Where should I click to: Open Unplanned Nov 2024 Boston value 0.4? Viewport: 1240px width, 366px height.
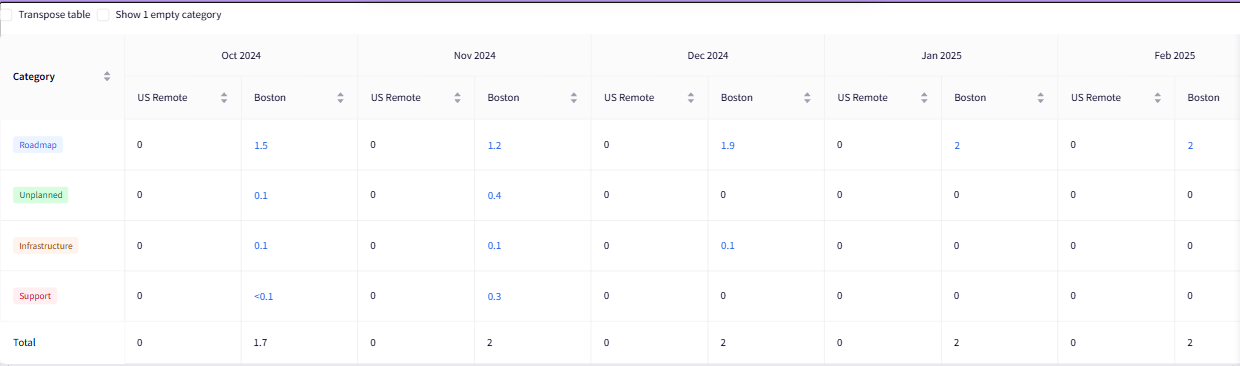(x=494, y=196)
